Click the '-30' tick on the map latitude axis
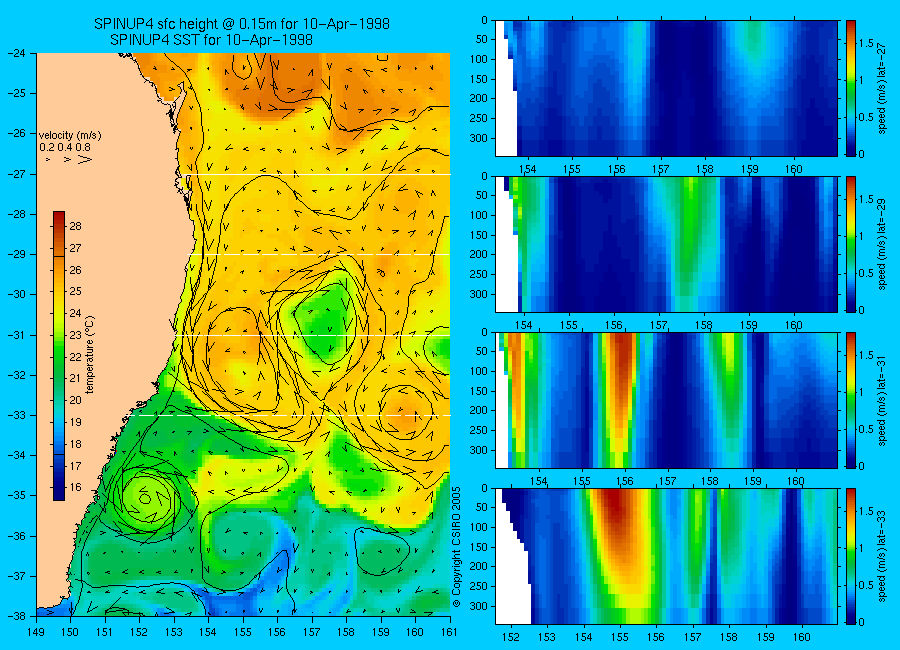 pos(17,294)
